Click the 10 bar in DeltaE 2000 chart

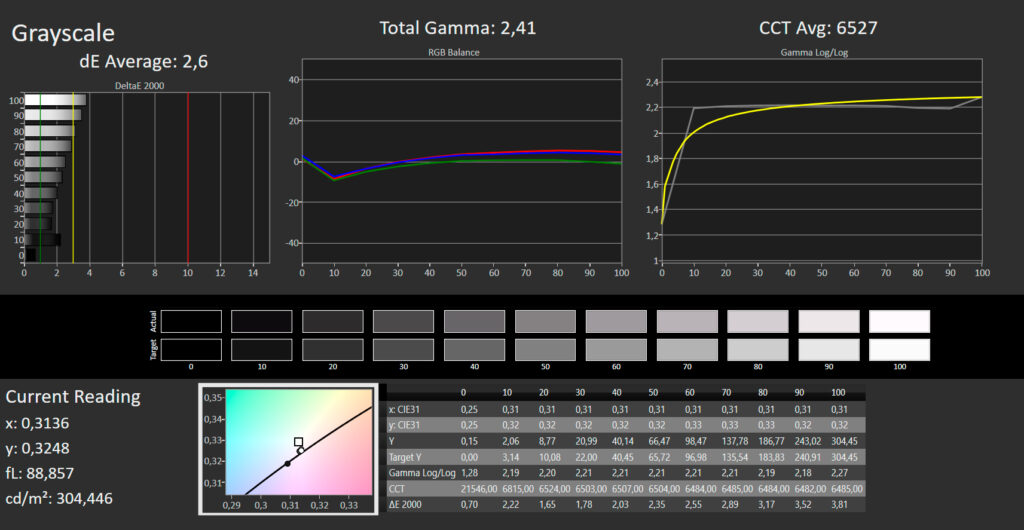click(x=42, y=240)
